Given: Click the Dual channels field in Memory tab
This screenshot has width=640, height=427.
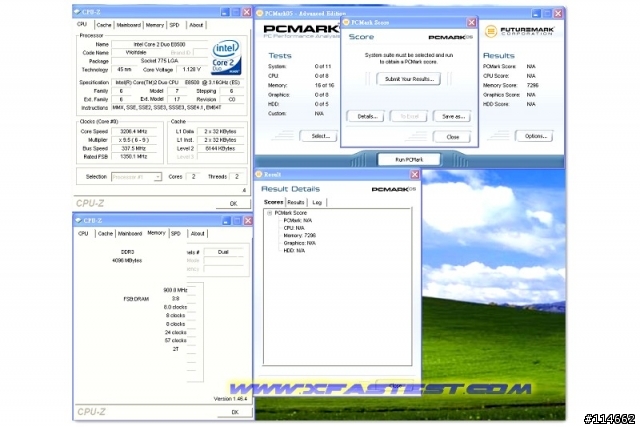Looking at the screenshot, I should pos(223,252).
